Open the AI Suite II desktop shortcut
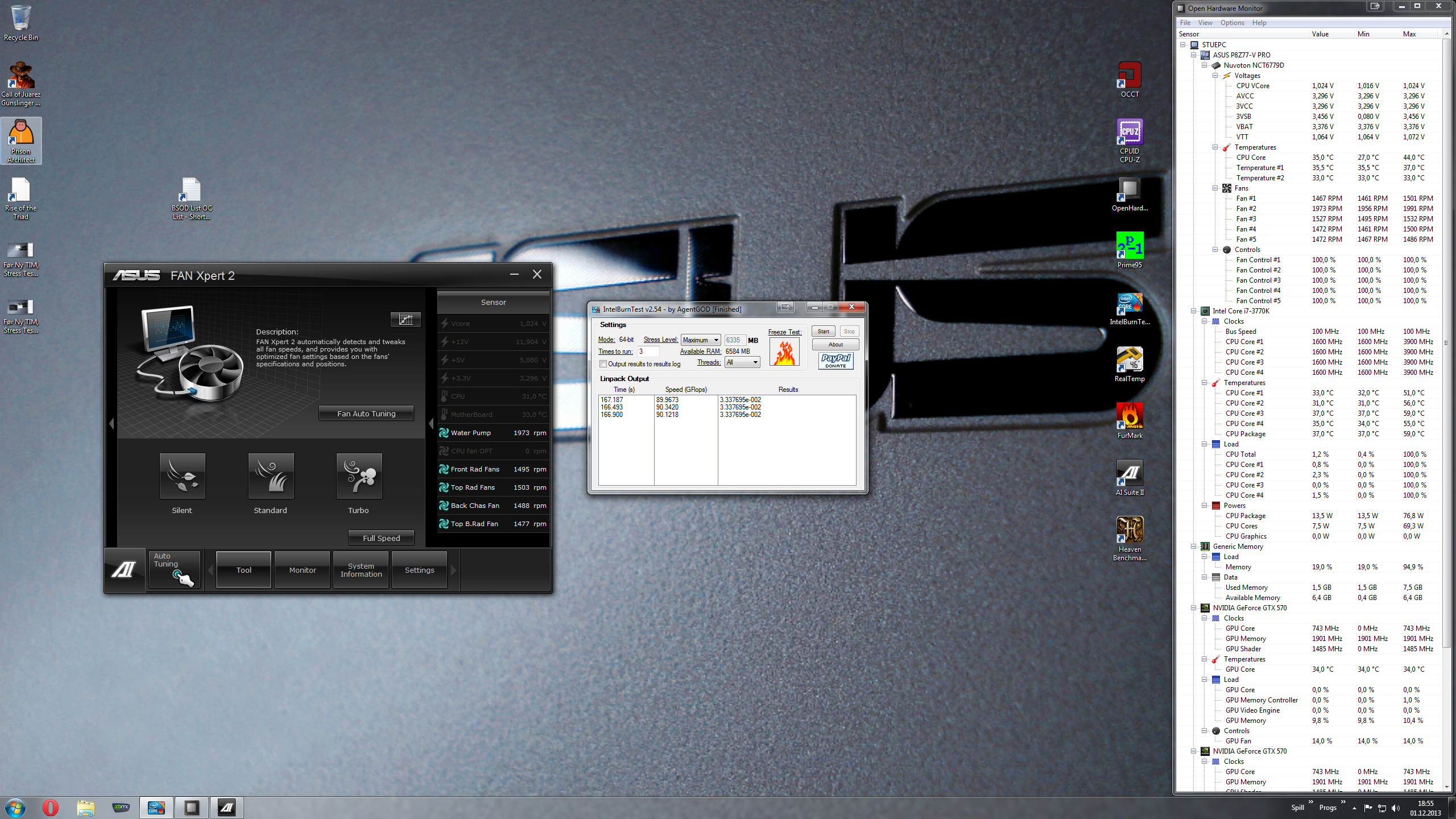The width and height of the screenshot is (1456, 819). tap(1130, 478)
